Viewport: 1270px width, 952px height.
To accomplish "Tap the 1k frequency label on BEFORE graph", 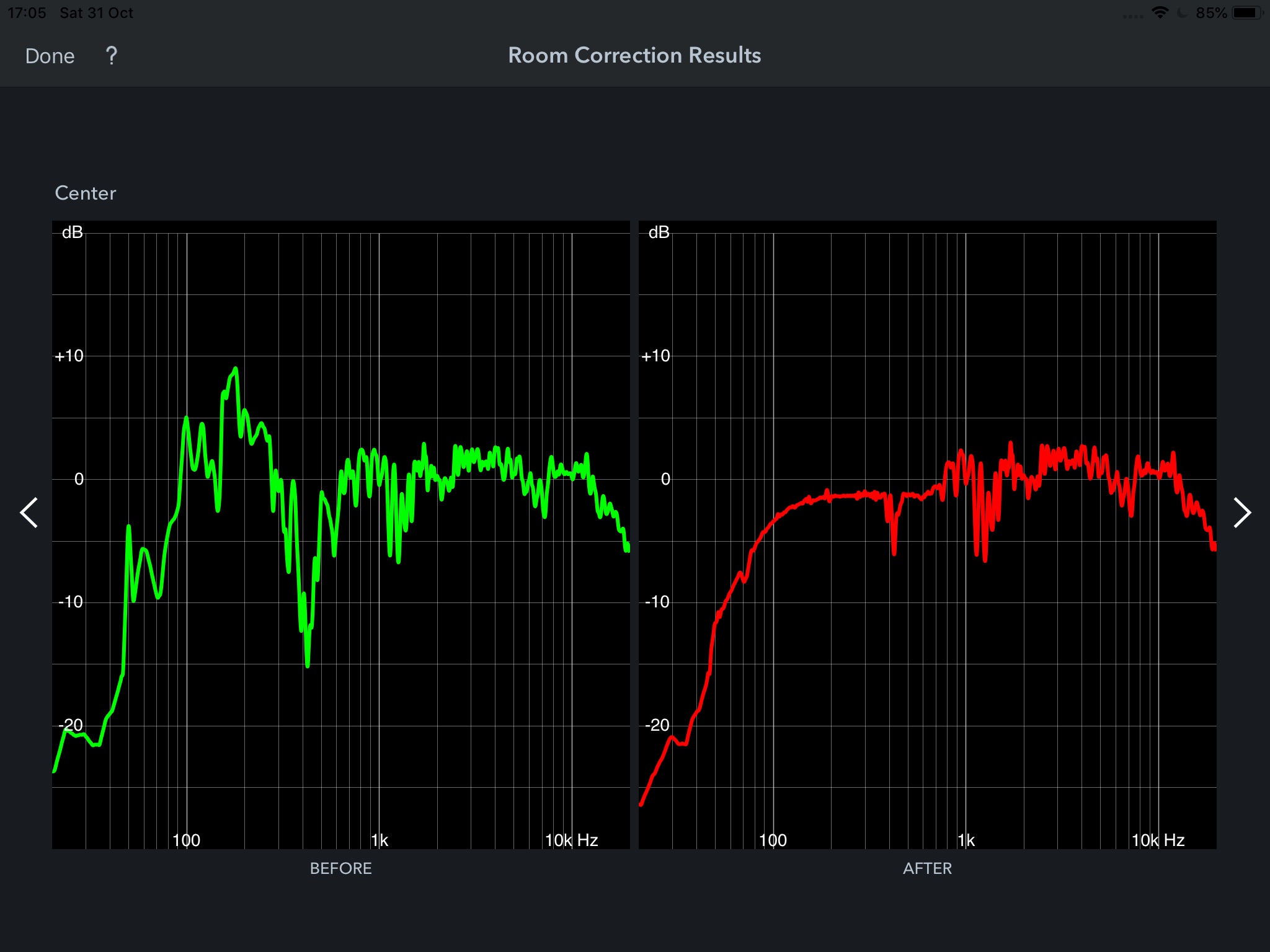I will [380, 840].
